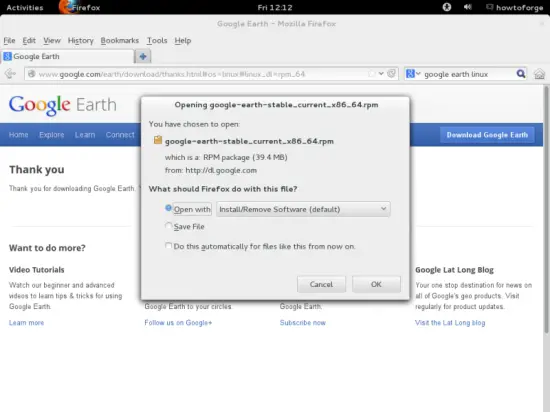Image resolution: width=550 pixels, height=412 pixels.
Task: Cancel the download dialog
Action: point(321,284)
